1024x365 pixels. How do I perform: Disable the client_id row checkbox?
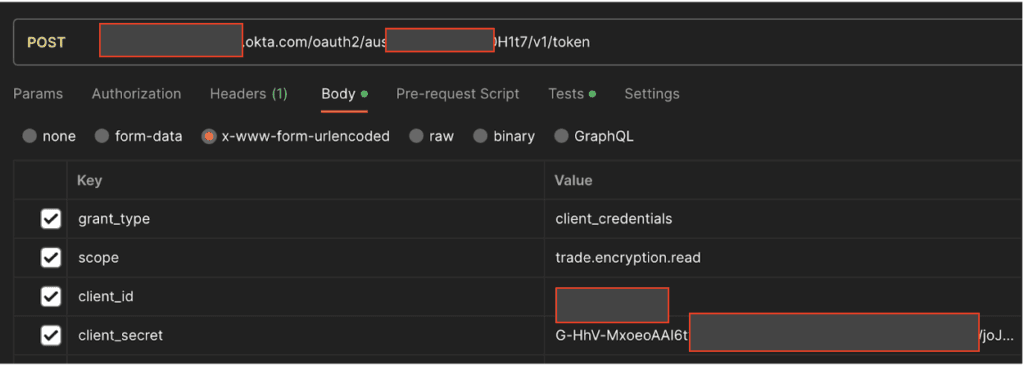coord(51,296)
